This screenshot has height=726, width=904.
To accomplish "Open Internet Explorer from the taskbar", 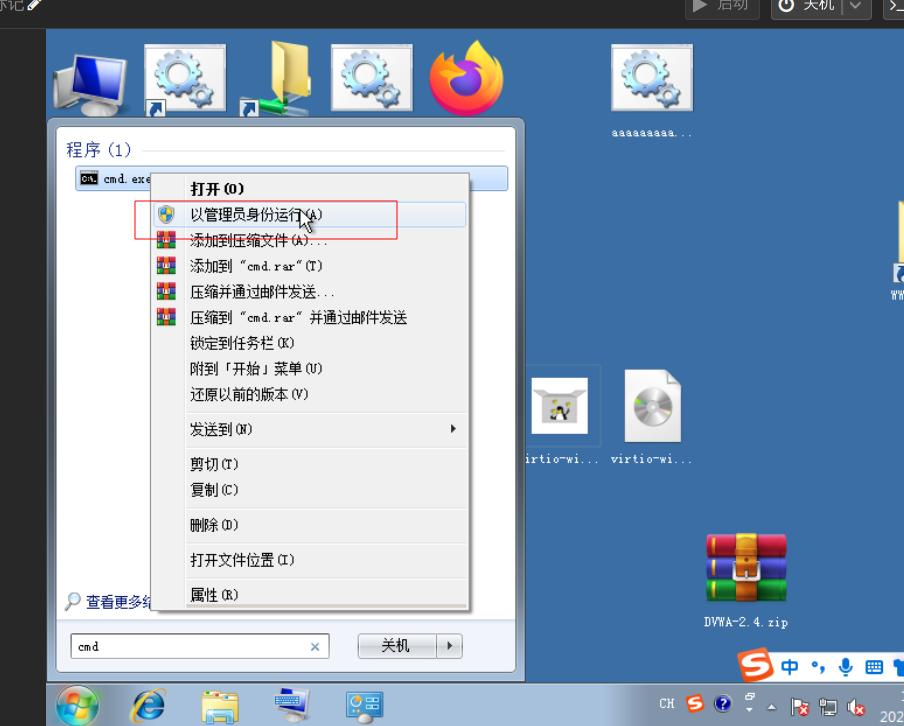I will tap(148, 705).
